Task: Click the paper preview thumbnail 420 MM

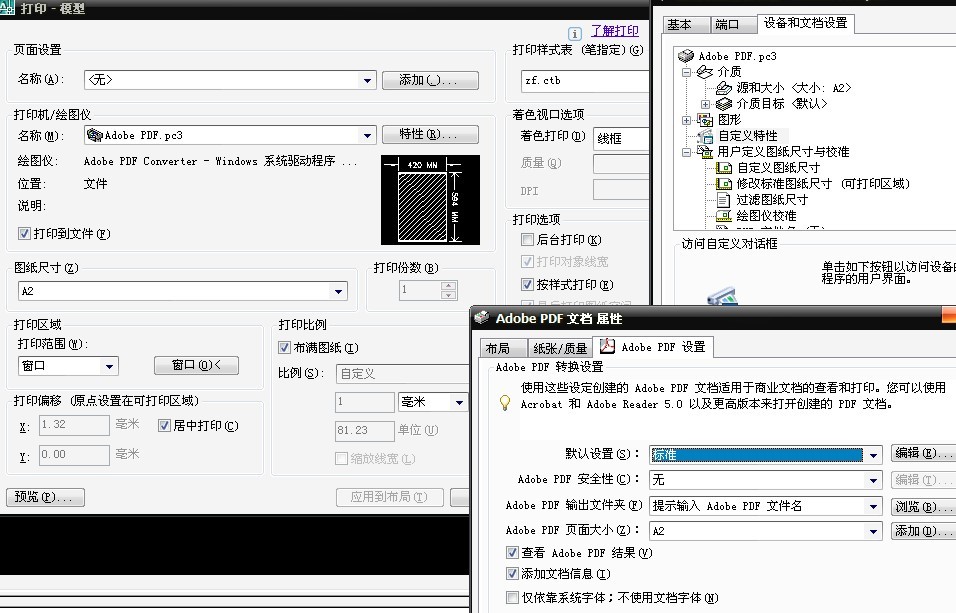Action: pos(430,200)
